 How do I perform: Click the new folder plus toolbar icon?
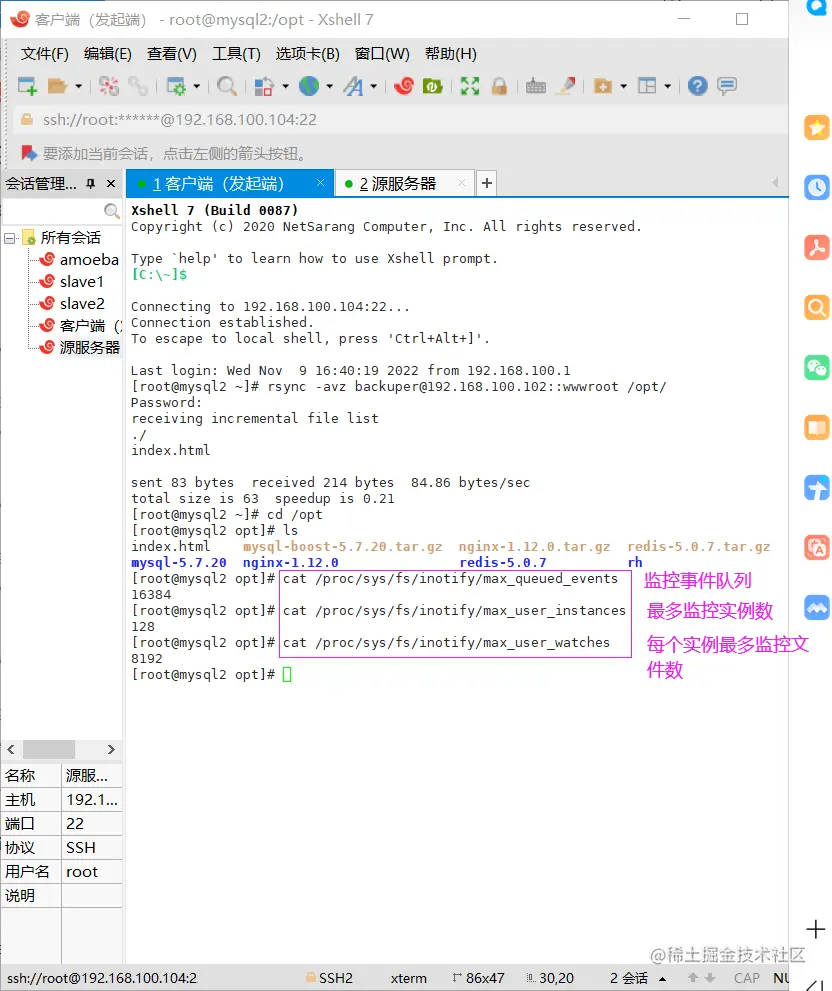[603, 86]
